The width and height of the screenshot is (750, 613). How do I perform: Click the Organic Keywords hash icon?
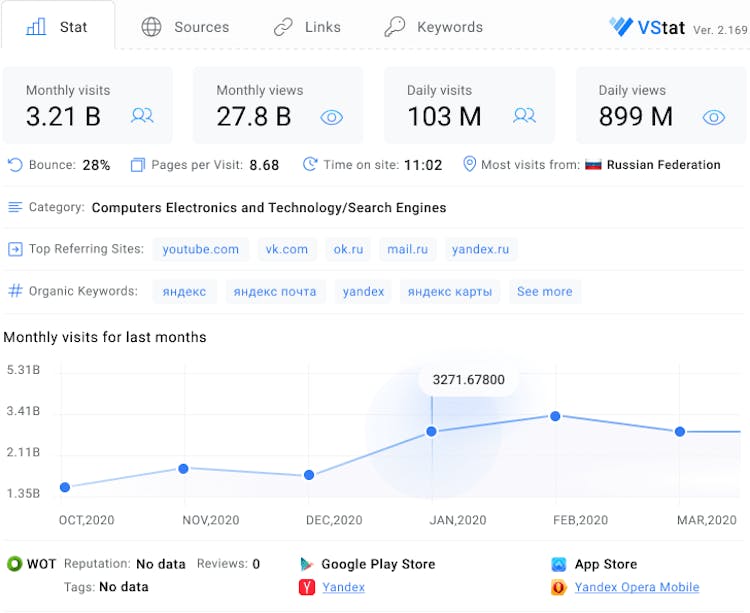coord(15,291)
